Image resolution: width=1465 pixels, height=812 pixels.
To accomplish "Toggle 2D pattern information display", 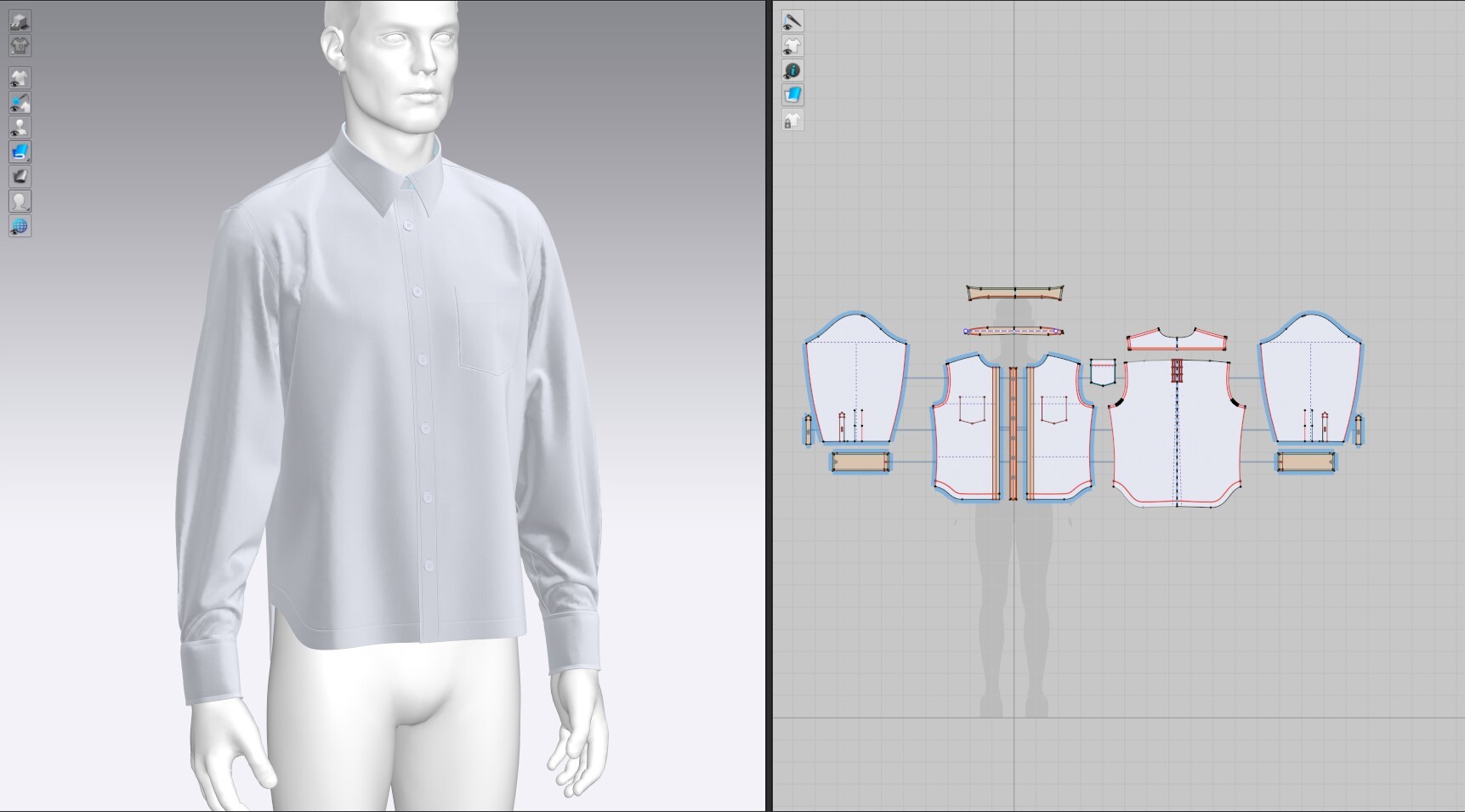I will pos(792,71).
